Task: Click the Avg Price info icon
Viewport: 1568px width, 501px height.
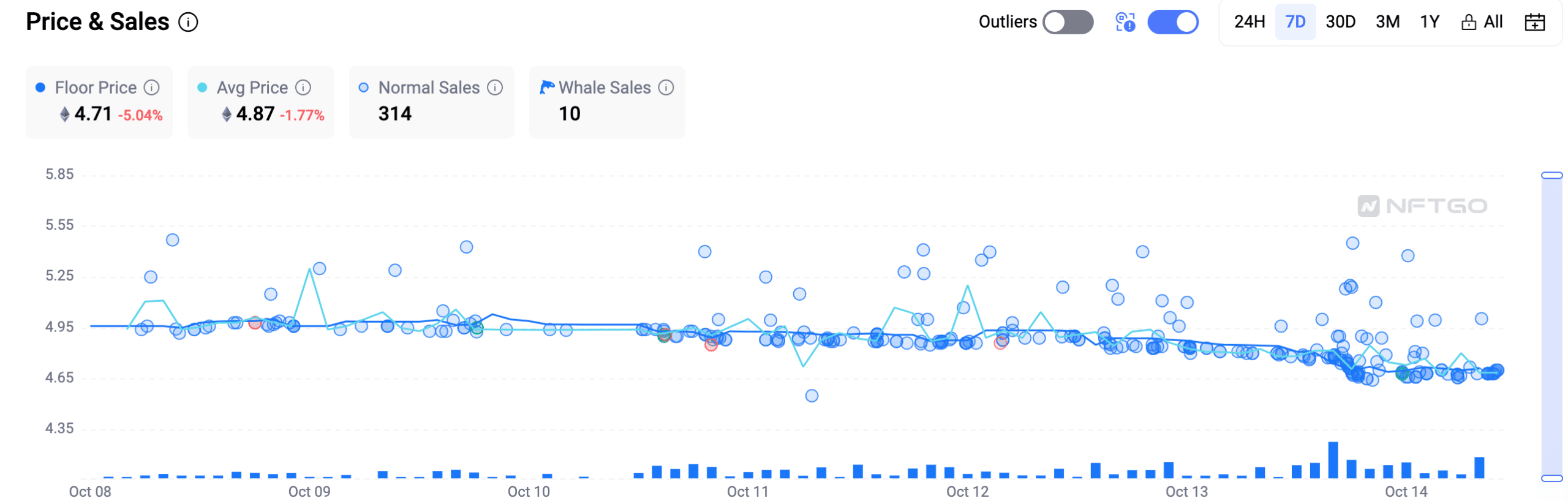Action: [x=303, y=88]
